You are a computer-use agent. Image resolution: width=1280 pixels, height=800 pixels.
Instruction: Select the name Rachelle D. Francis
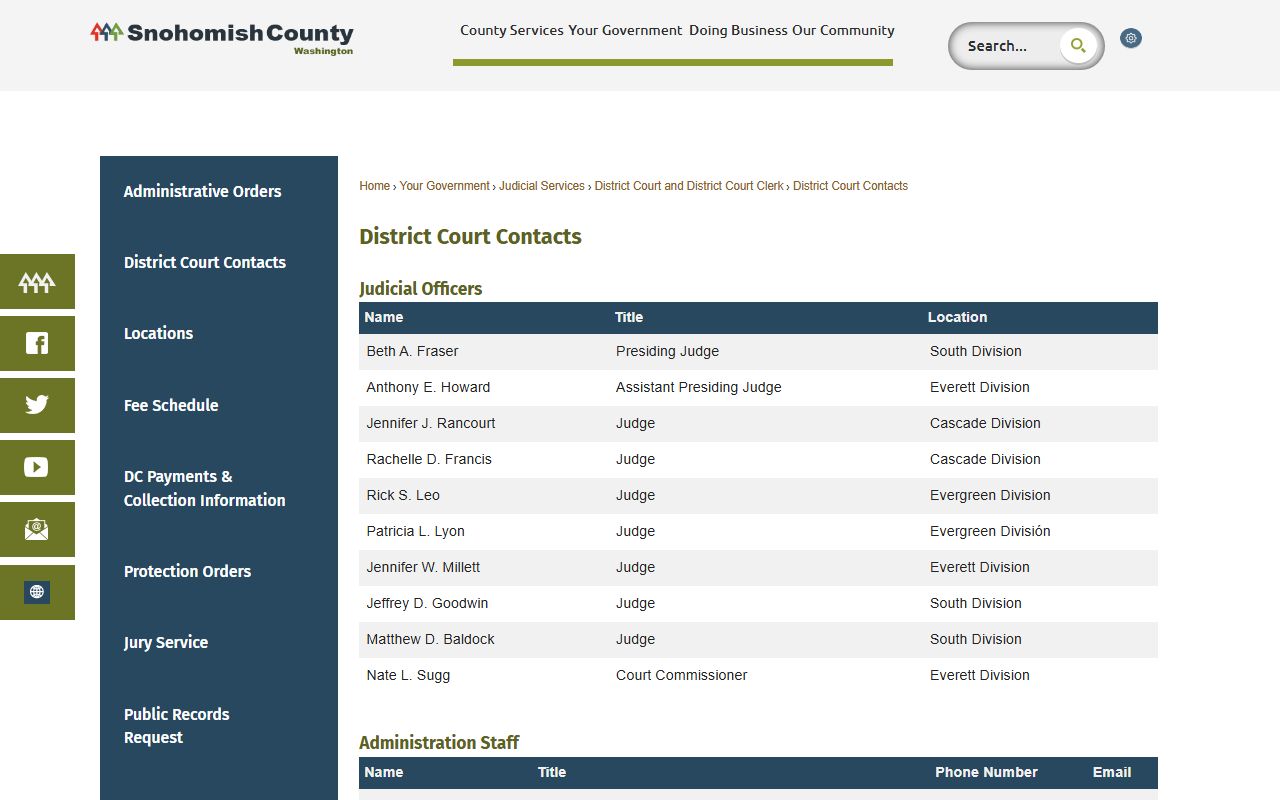429,459
